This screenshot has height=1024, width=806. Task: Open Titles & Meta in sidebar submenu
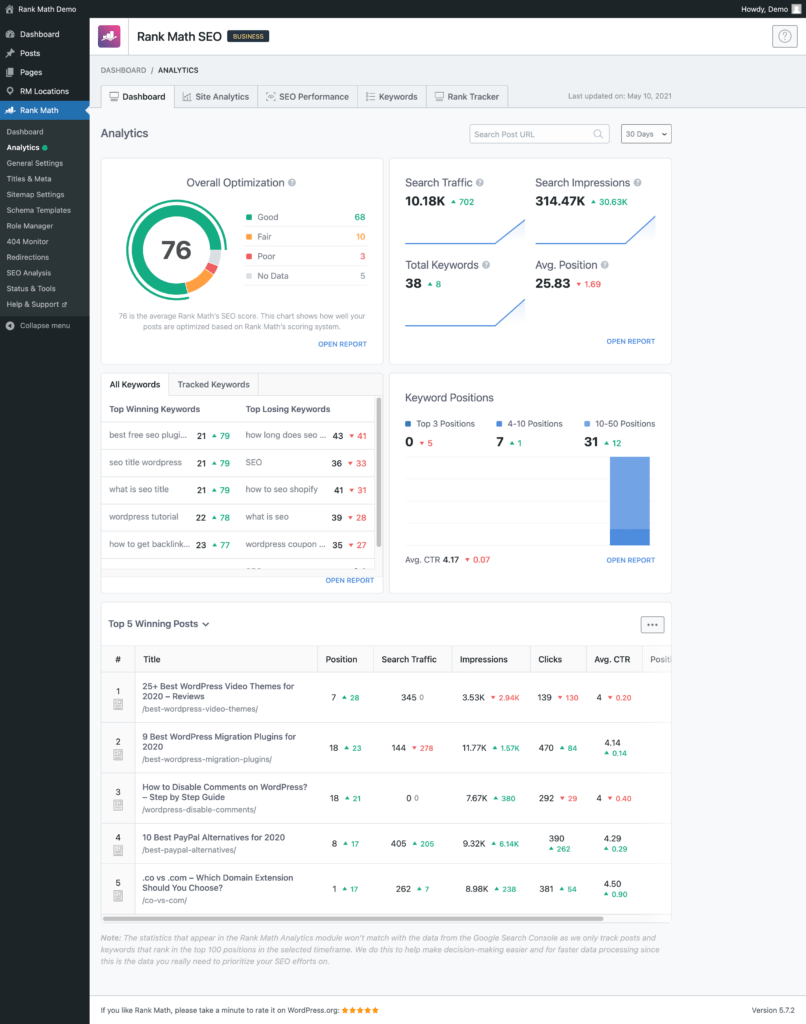(29, 179)
